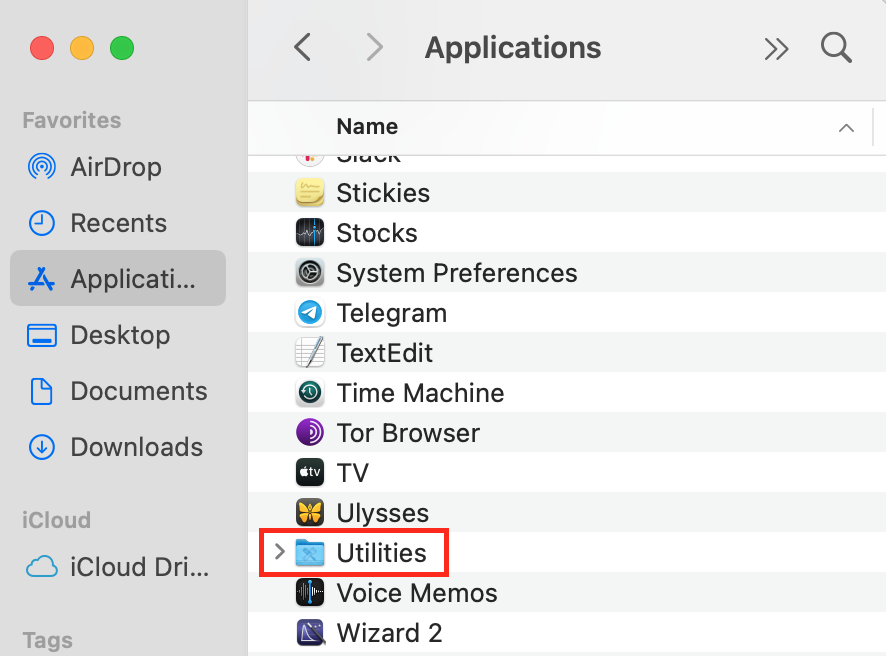Click the AirDrop sidebar icon
This screenshot has height=656, width=886.
pyautogui.click(x=42, y=167)
